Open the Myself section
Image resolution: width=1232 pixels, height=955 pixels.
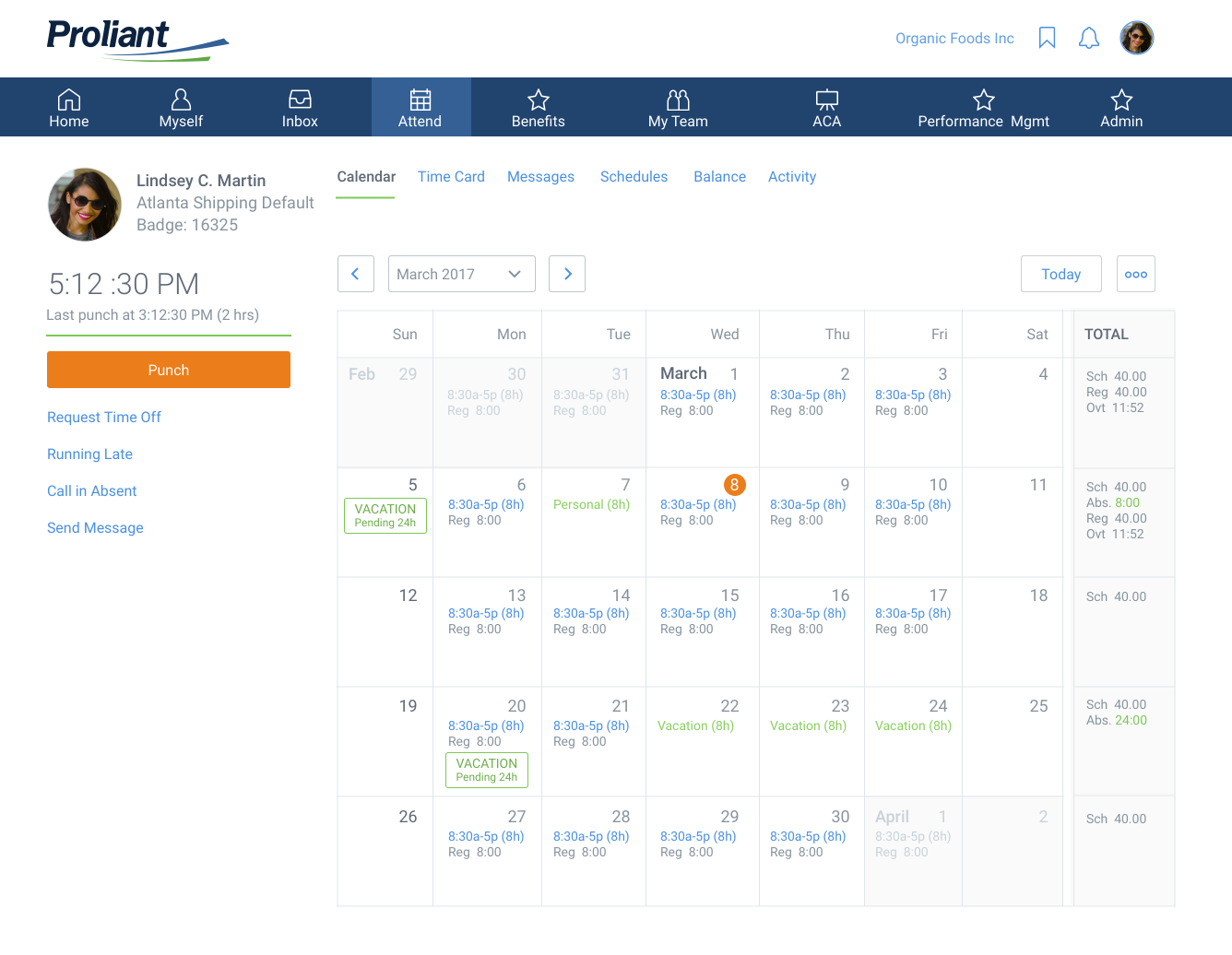coord(181,108)
